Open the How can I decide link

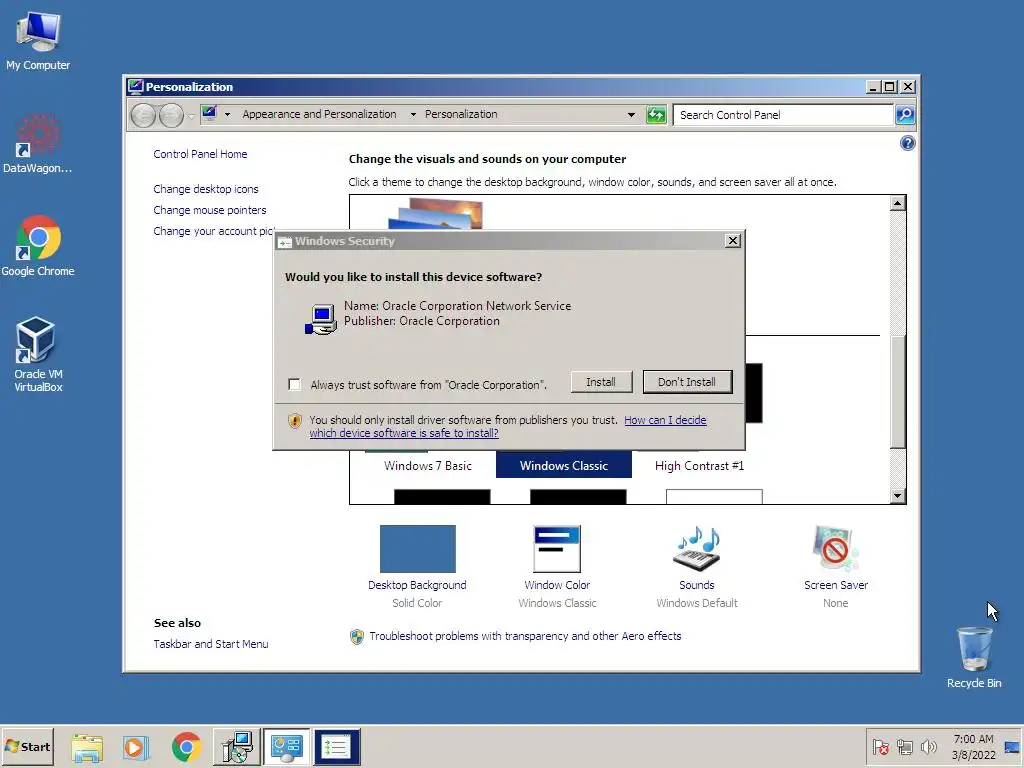click(x=665, y=420)
